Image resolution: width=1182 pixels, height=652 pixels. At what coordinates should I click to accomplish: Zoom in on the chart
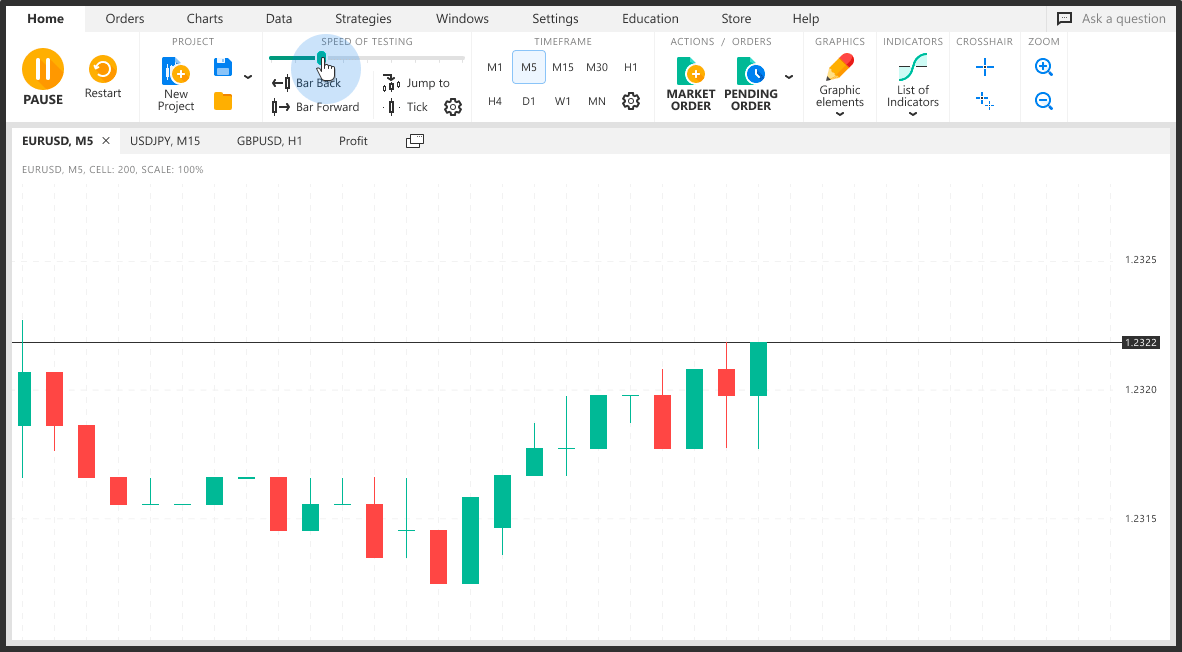coord(1043,67)
